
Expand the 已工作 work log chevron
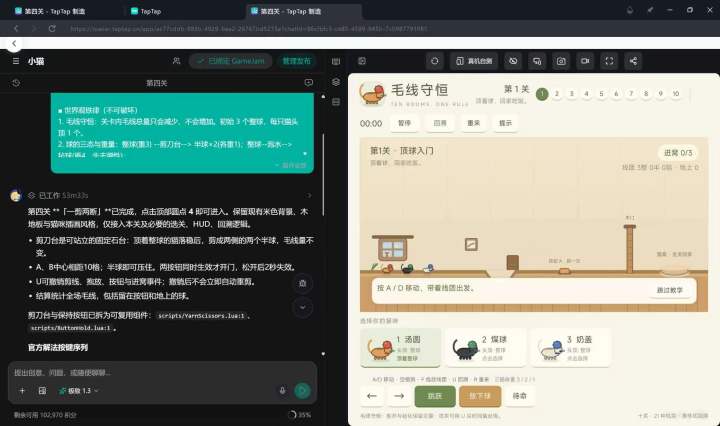coord(309,196)
